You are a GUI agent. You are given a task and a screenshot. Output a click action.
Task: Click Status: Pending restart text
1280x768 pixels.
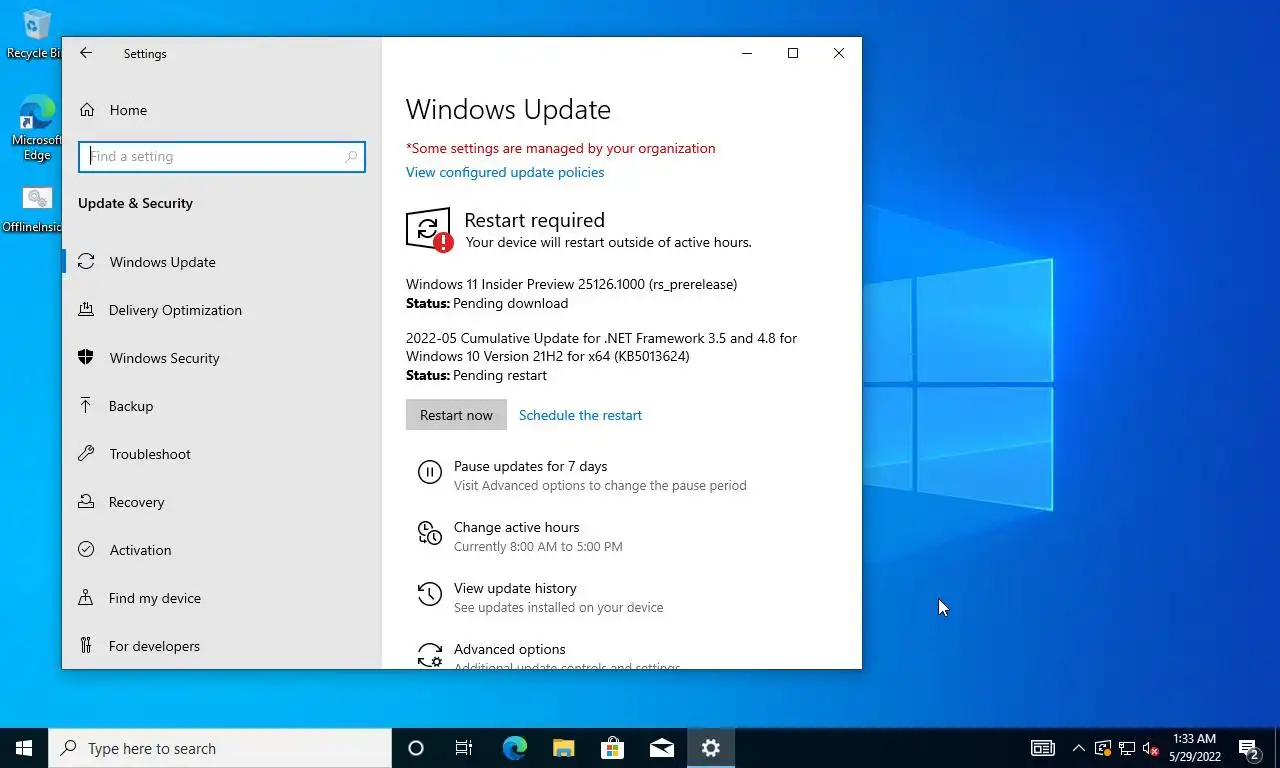click(x=476, y=375)
